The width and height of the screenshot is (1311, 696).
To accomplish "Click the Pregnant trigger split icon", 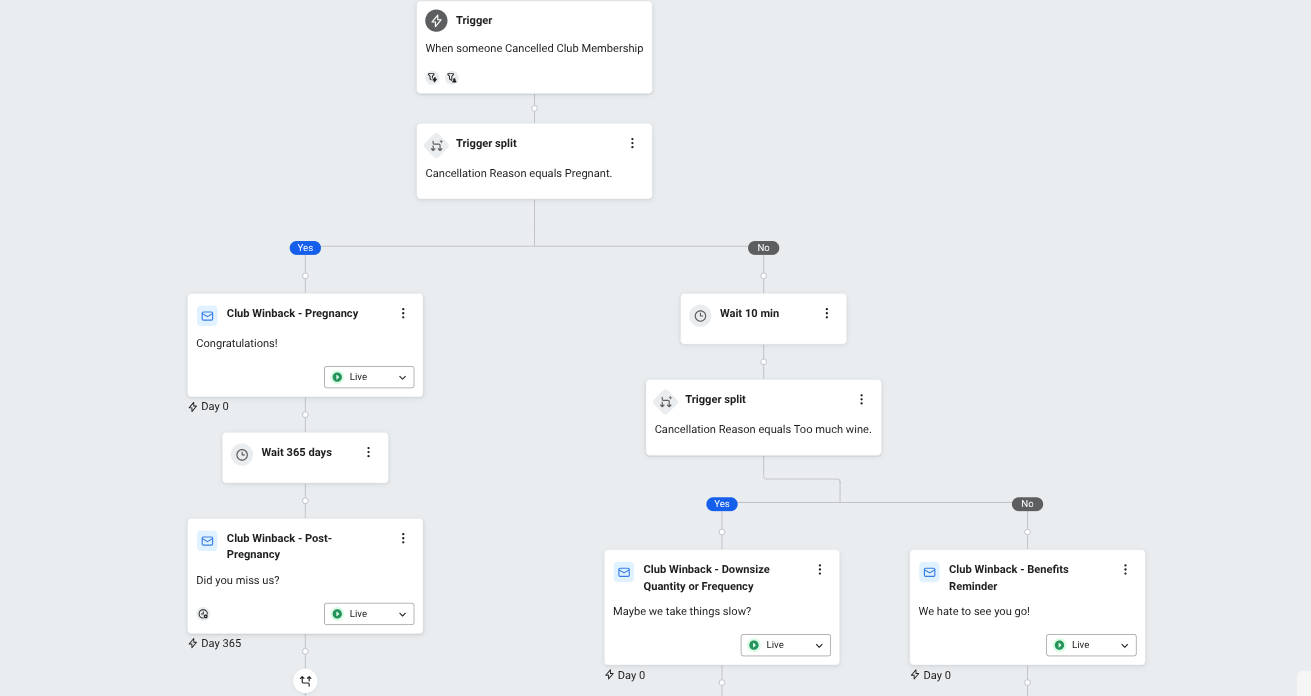I will point(436,144).
